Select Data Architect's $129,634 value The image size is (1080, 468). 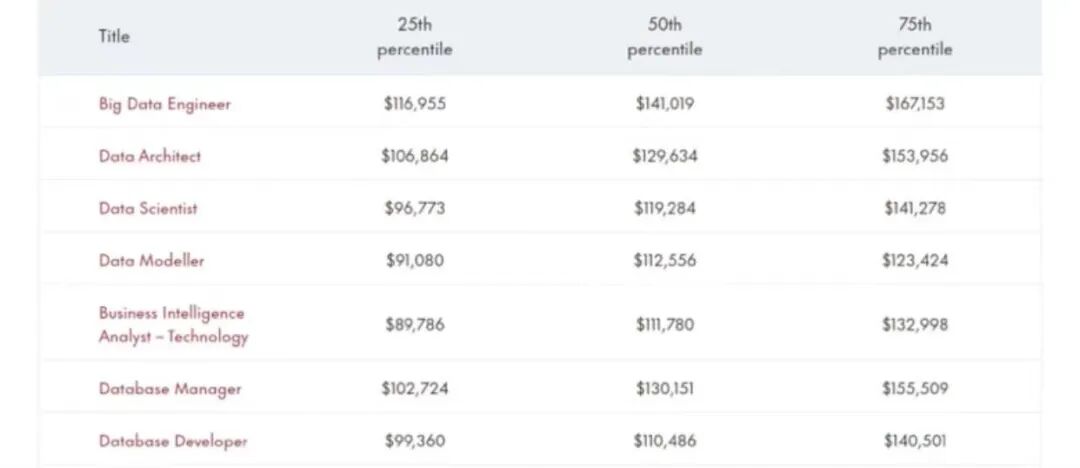(664, 156)
